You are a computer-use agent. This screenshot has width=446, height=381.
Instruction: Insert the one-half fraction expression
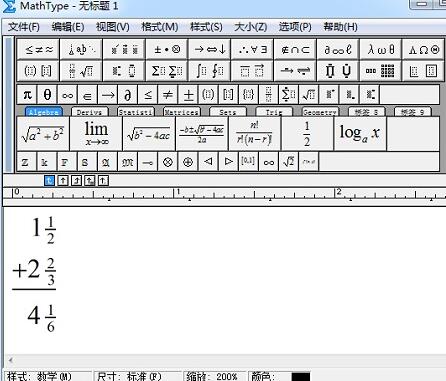tap(307, 133)
